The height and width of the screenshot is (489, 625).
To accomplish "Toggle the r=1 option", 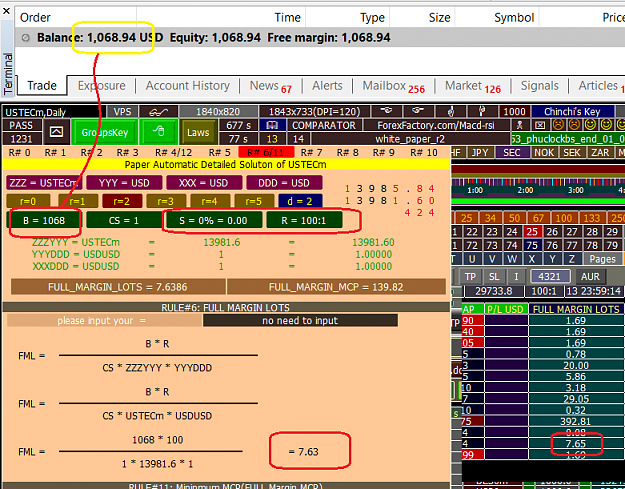I will point(78,201).
